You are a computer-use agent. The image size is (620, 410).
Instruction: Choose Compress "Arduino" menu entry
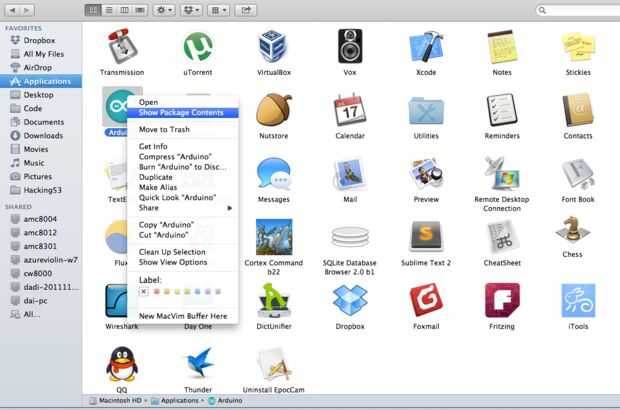pos(183,157)
